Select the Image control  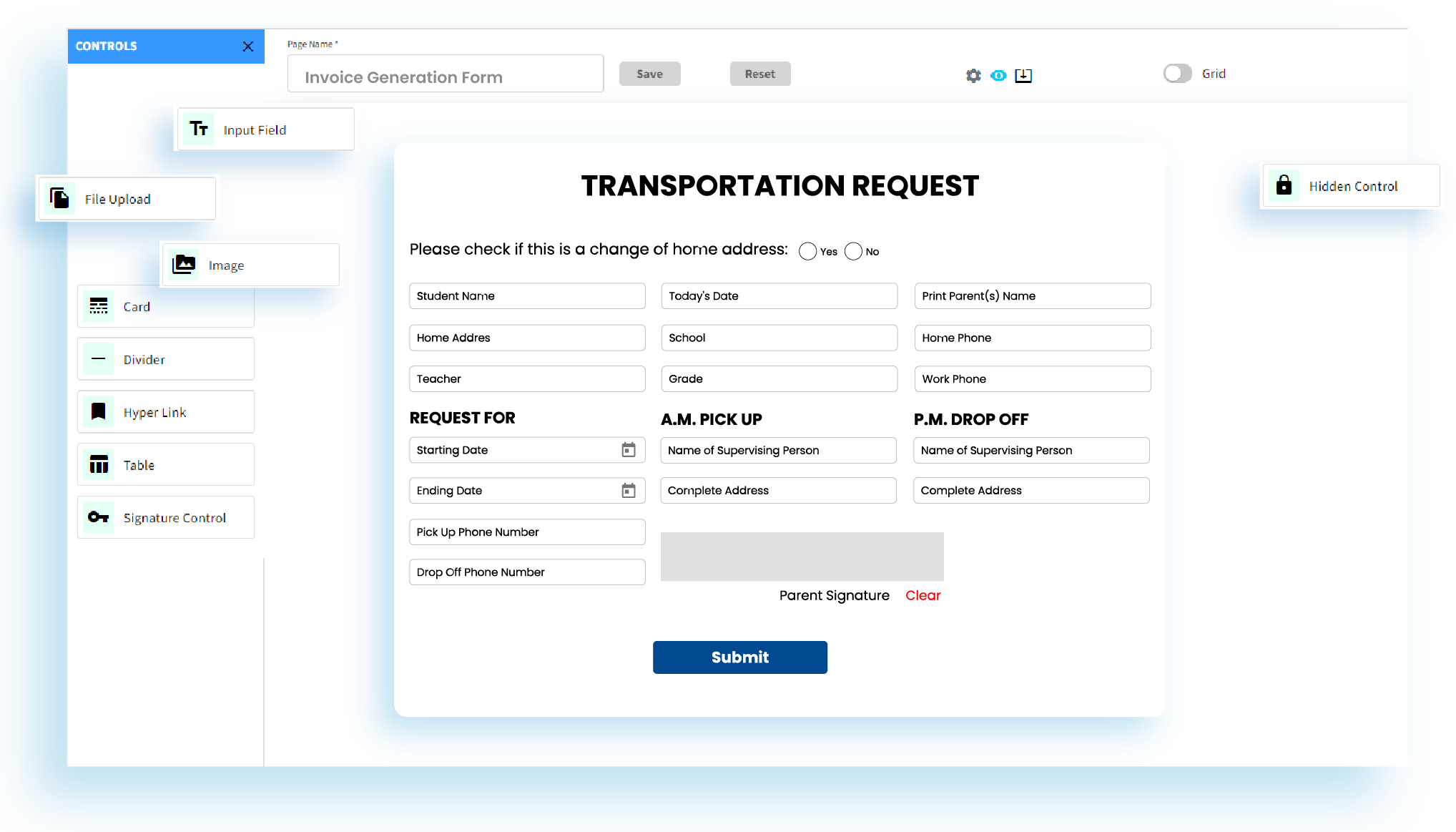click(250, 265)
